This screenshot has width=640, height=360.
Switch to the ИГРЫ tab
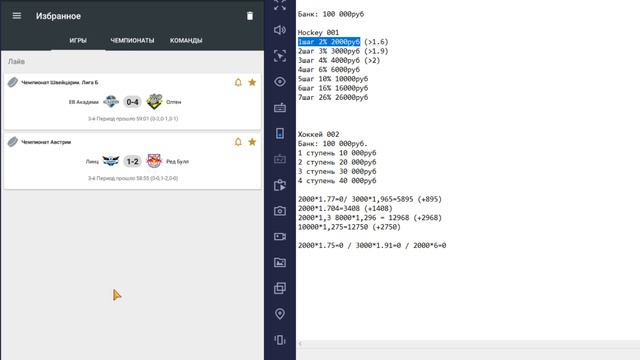click(x=78, y=40)
